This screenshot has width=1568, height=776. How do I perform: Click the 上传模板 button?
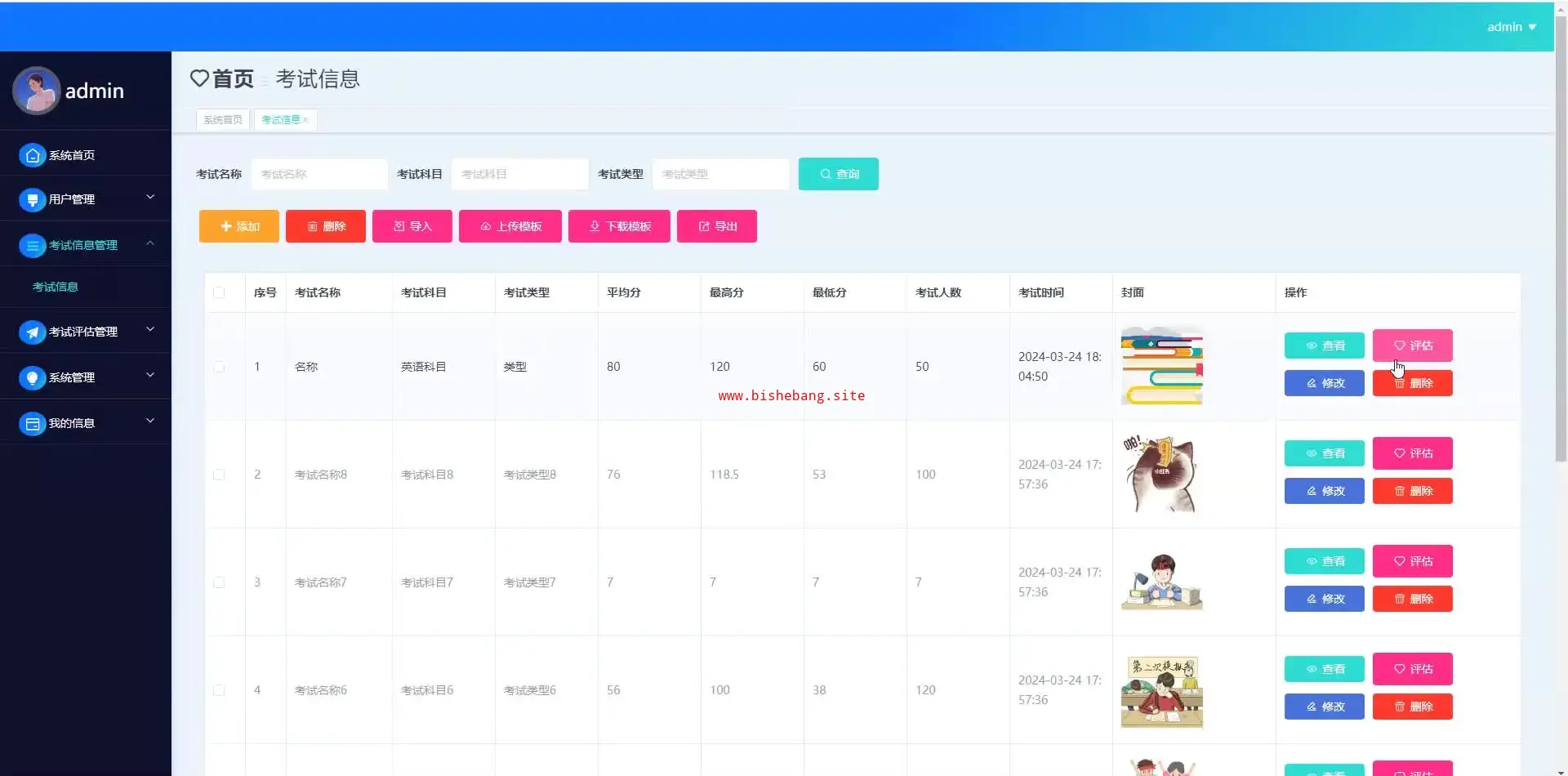pyautogui.click(x=510, y=226)
